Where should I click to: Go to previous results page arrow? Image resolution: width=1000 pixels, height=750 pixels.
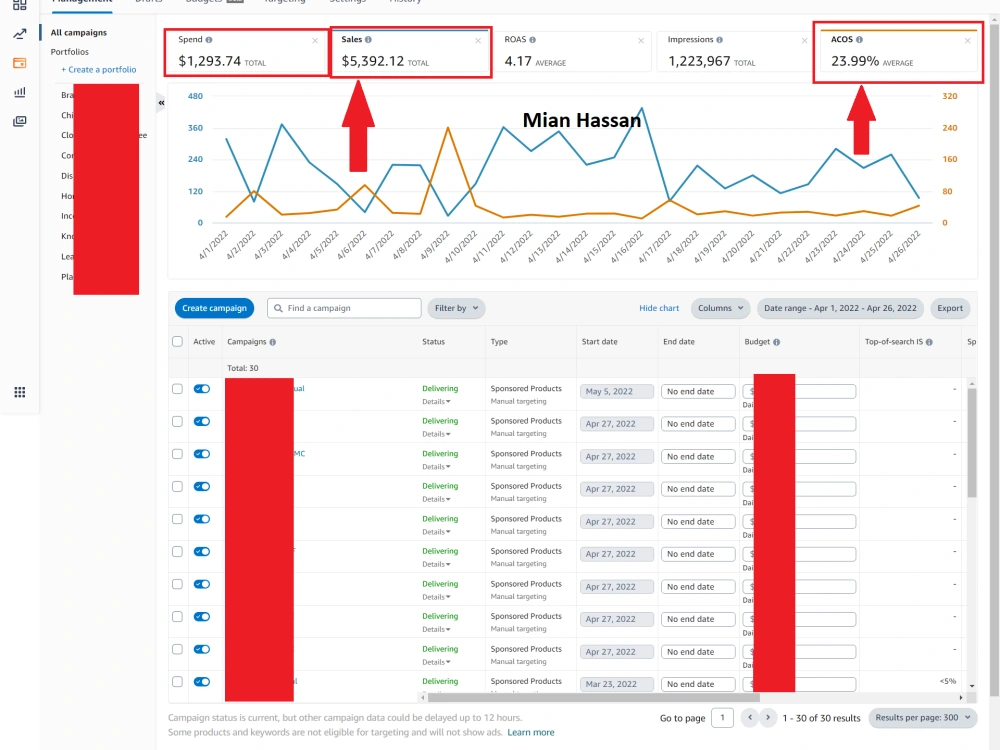point(750,717)
